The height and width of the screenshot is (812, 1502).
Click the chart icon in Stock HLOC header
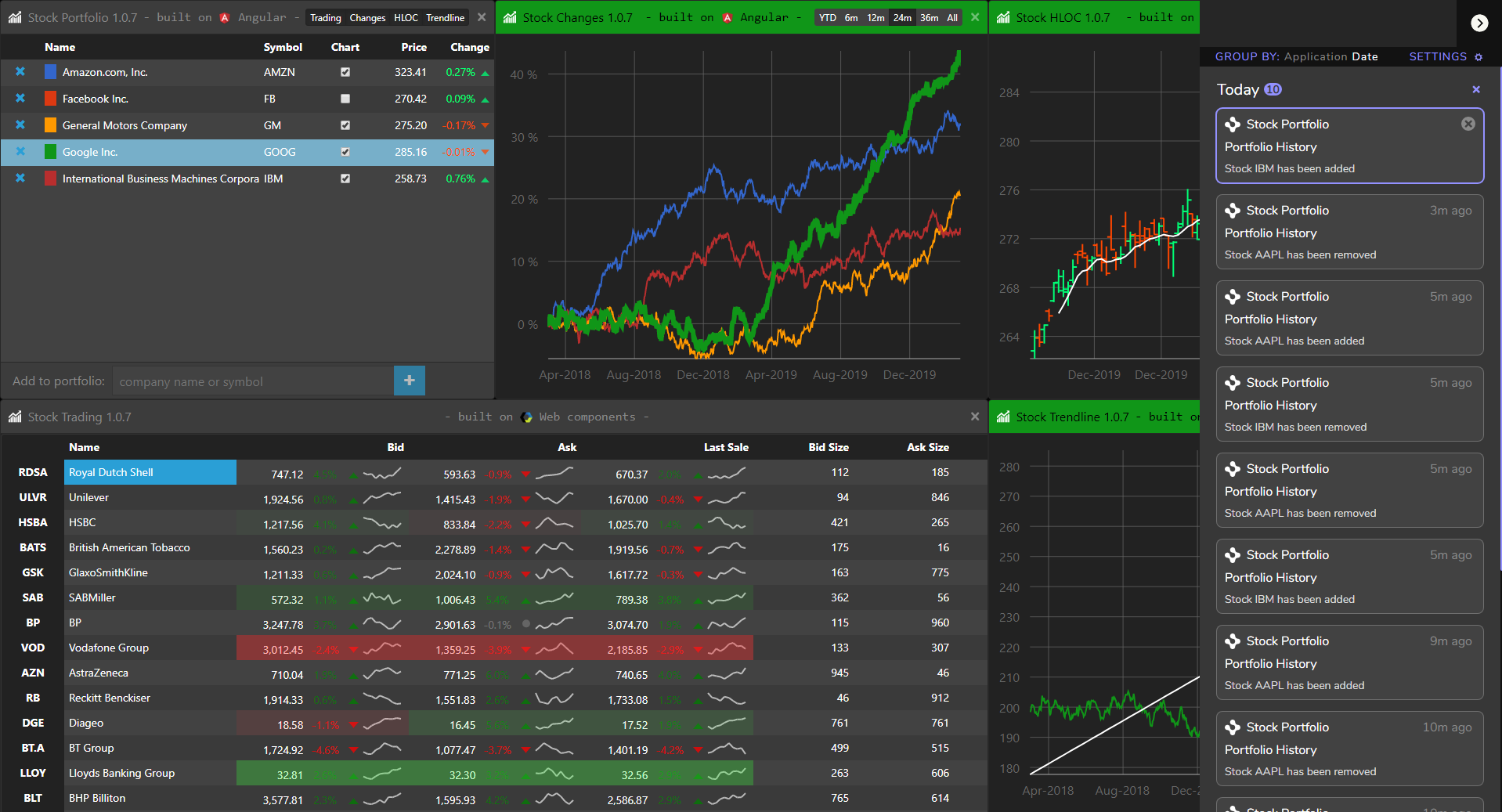(x=1003, y=17)
